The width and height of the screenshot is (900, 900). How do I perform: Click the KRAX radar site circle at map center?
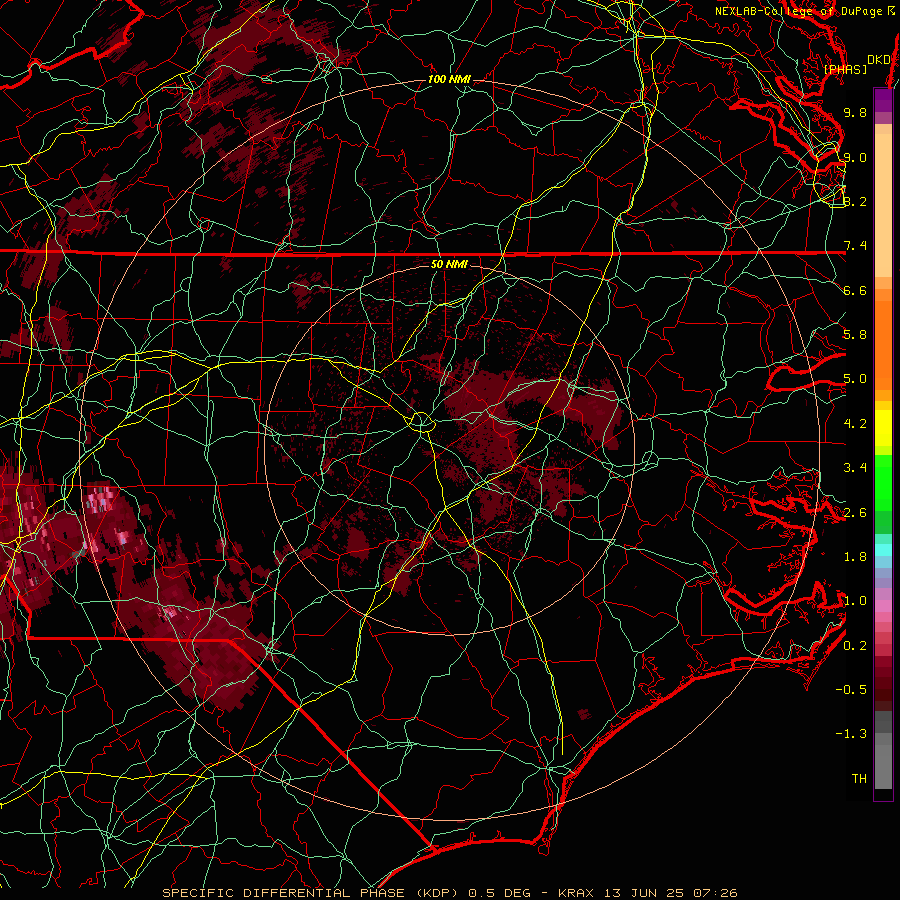pyautogui.click(x=421, y=422)
